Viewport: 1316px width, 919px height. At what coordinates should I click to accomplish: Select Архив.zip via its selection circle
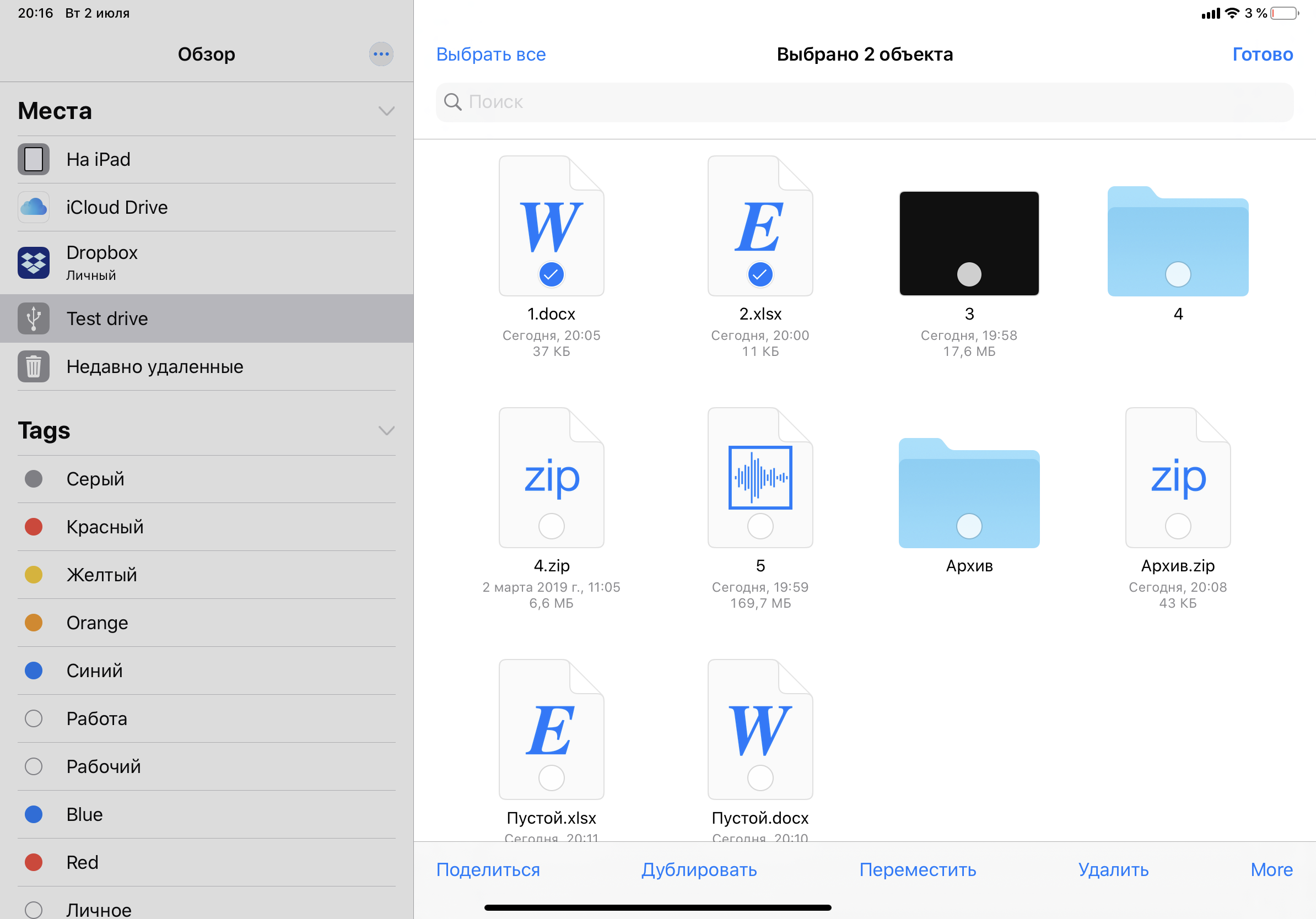click(1178, 526)
